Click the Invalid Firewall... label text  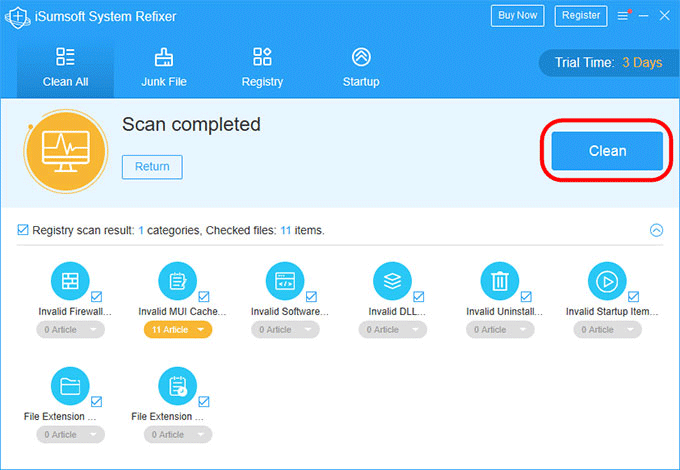click(75, 311)
